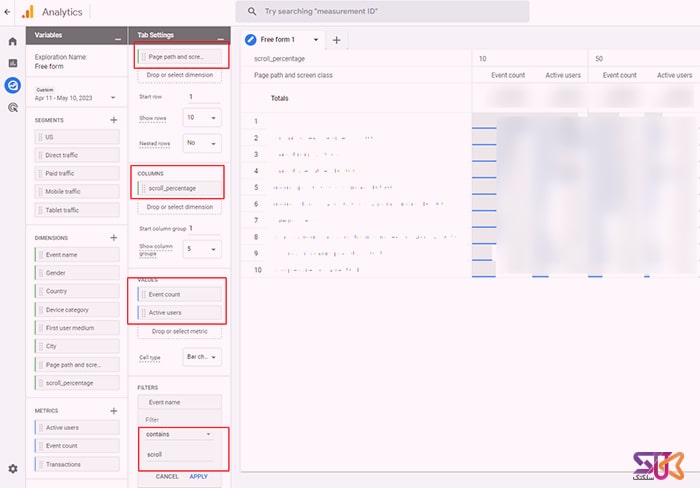
Task: Go back using the arrow icon
Action: coord(7,12)
